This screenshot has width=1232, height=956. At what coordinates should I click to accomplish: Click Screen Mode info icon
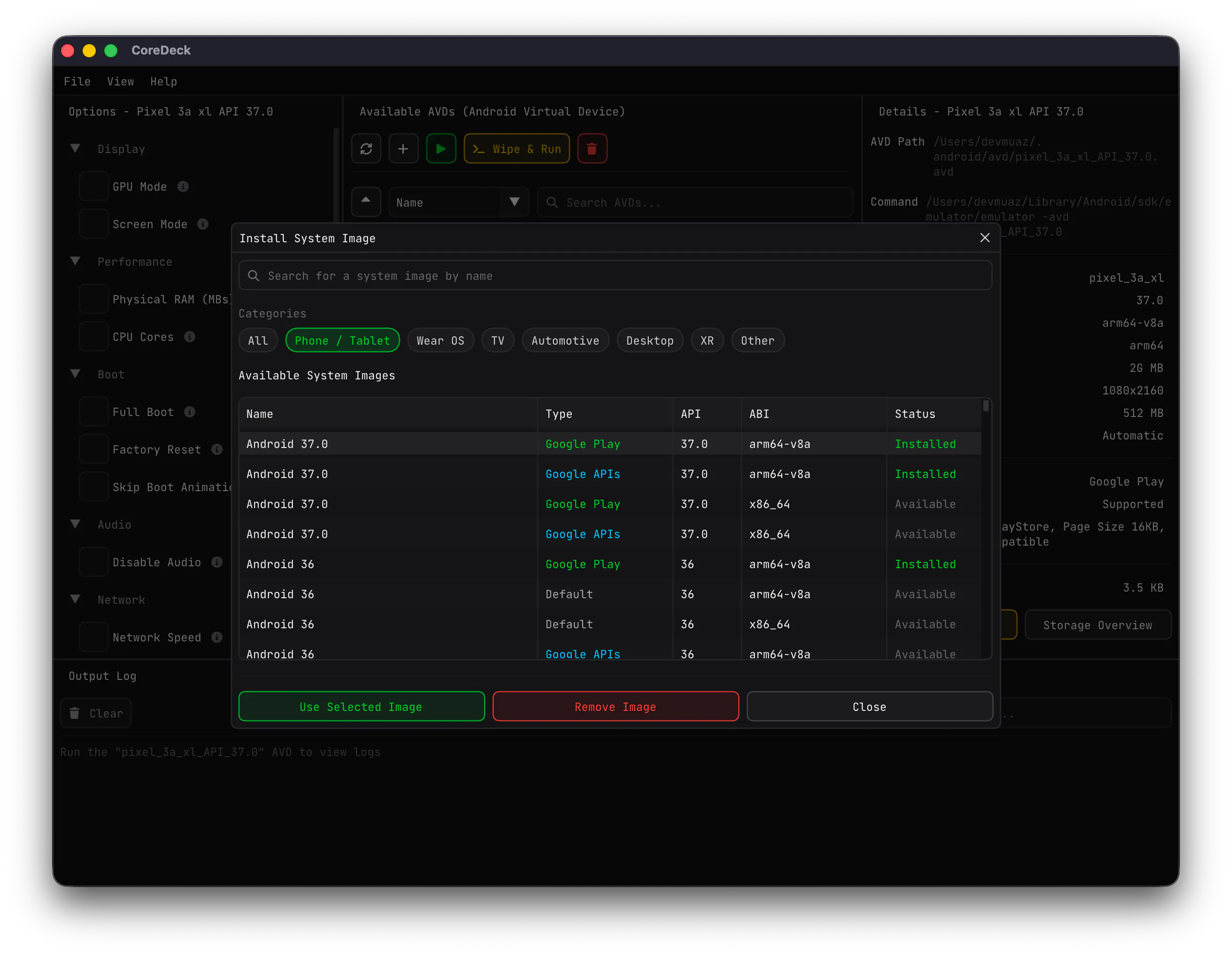pos(203,224)
